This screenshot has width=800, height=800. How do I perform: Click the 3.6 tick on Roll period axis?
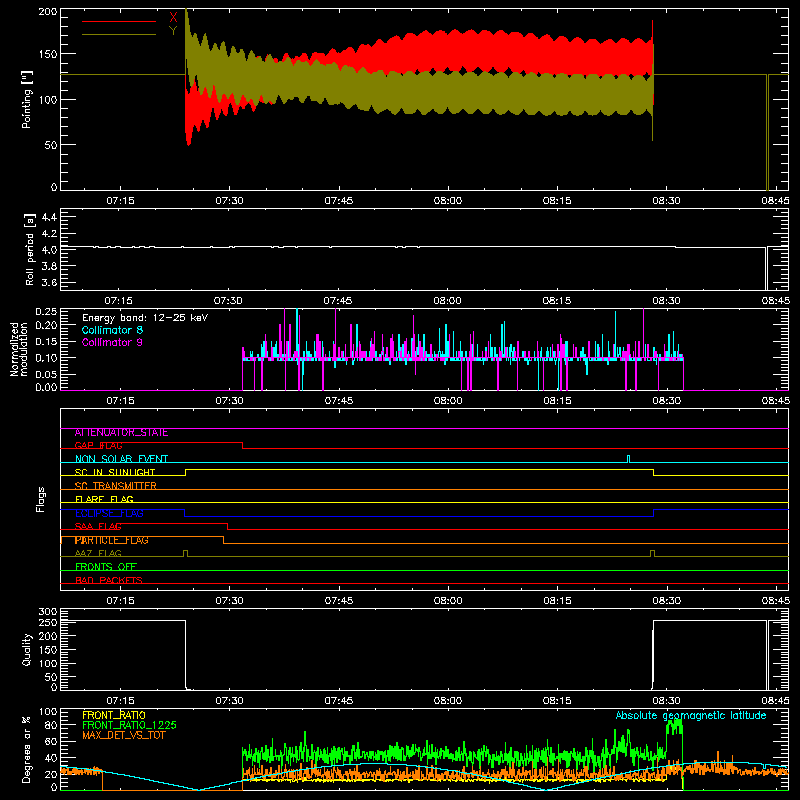point(49,282)
